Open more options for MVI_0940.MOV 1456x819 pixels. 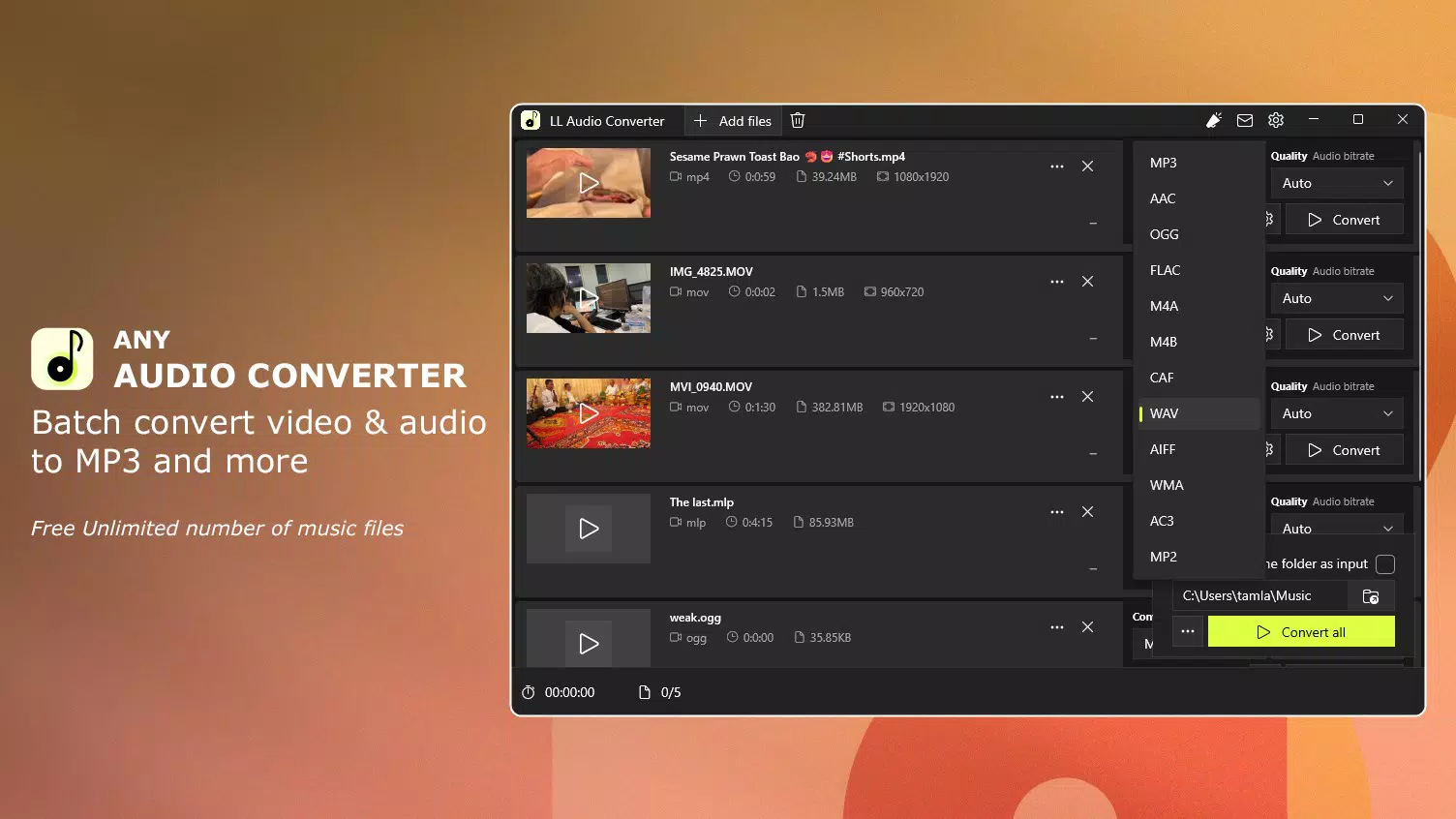[x=1057, y=397]
